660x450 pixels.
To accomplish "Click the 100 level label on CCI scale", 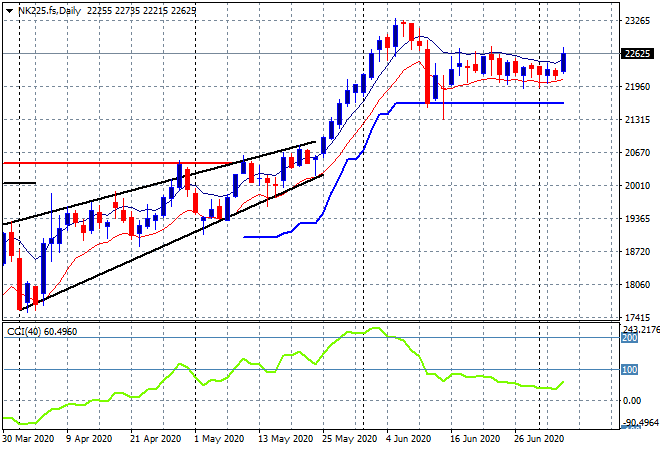I will pyautogui.click(x=630, y=370).
